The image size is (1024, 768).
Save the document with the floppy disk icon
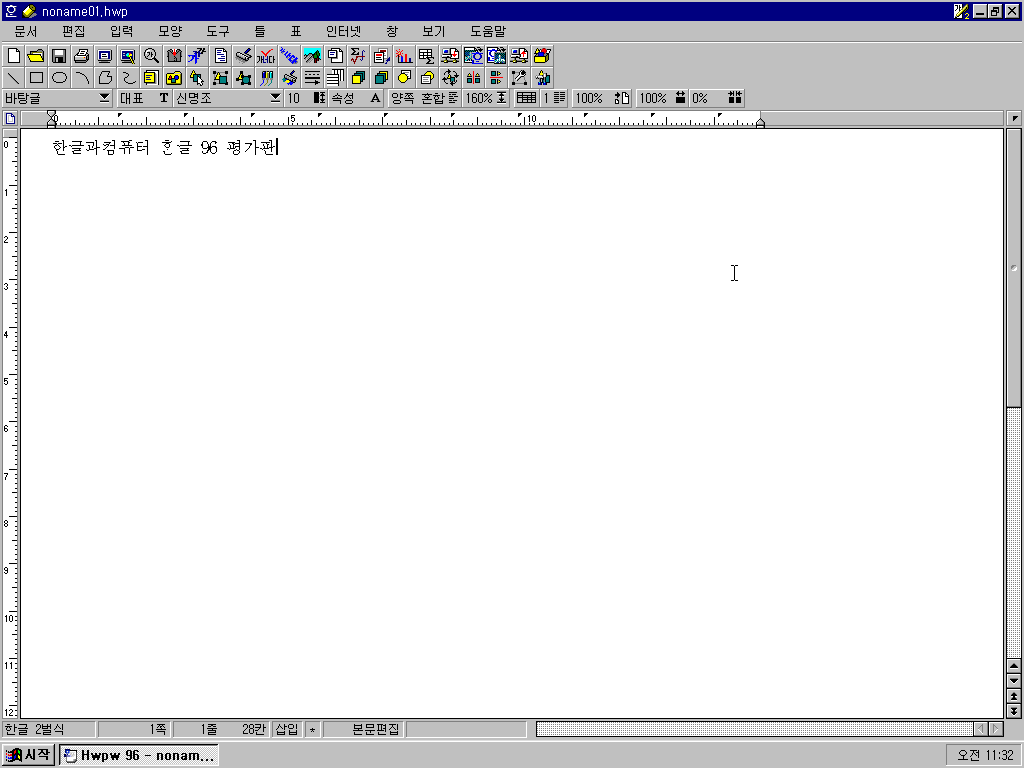click(x=59, y=56)
